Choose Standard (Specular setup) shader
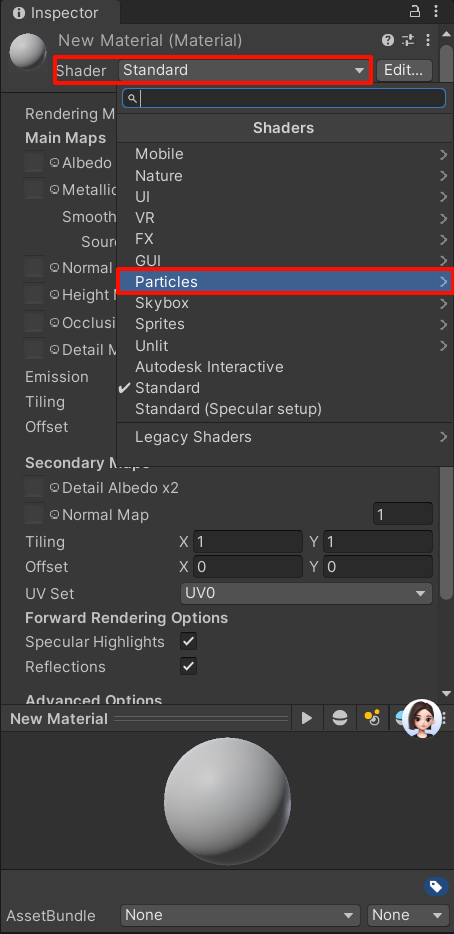The height and width of the screenshot is (934, 454). (x=228, y=409)
